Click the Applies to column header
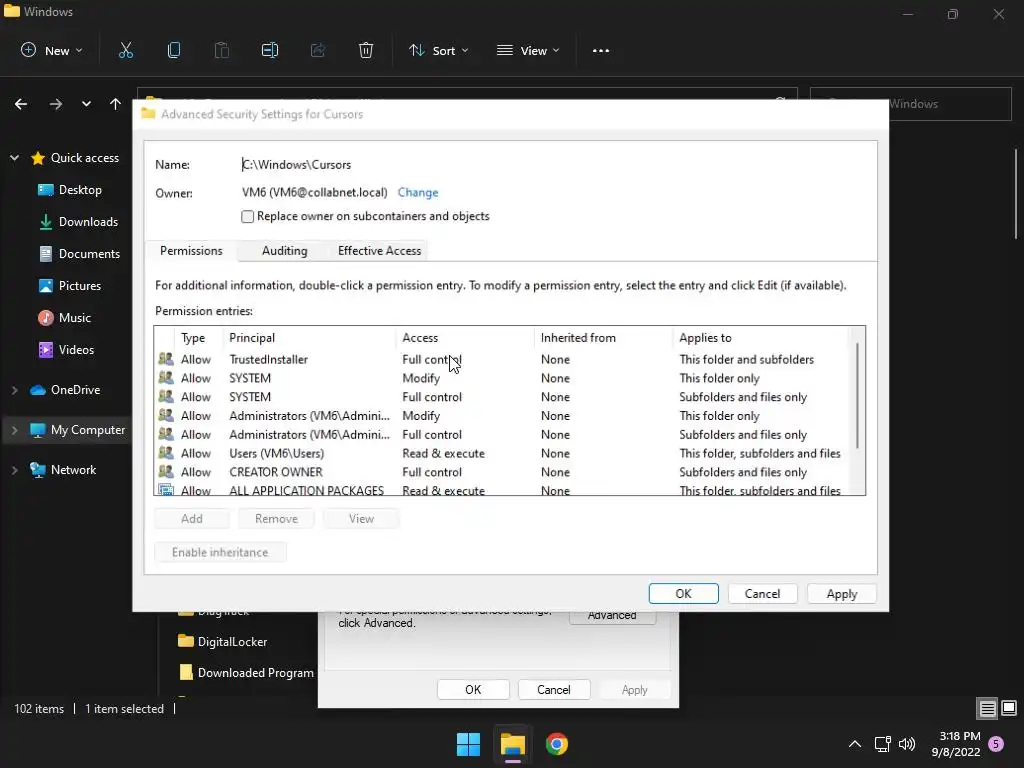 tap(761, 338)
